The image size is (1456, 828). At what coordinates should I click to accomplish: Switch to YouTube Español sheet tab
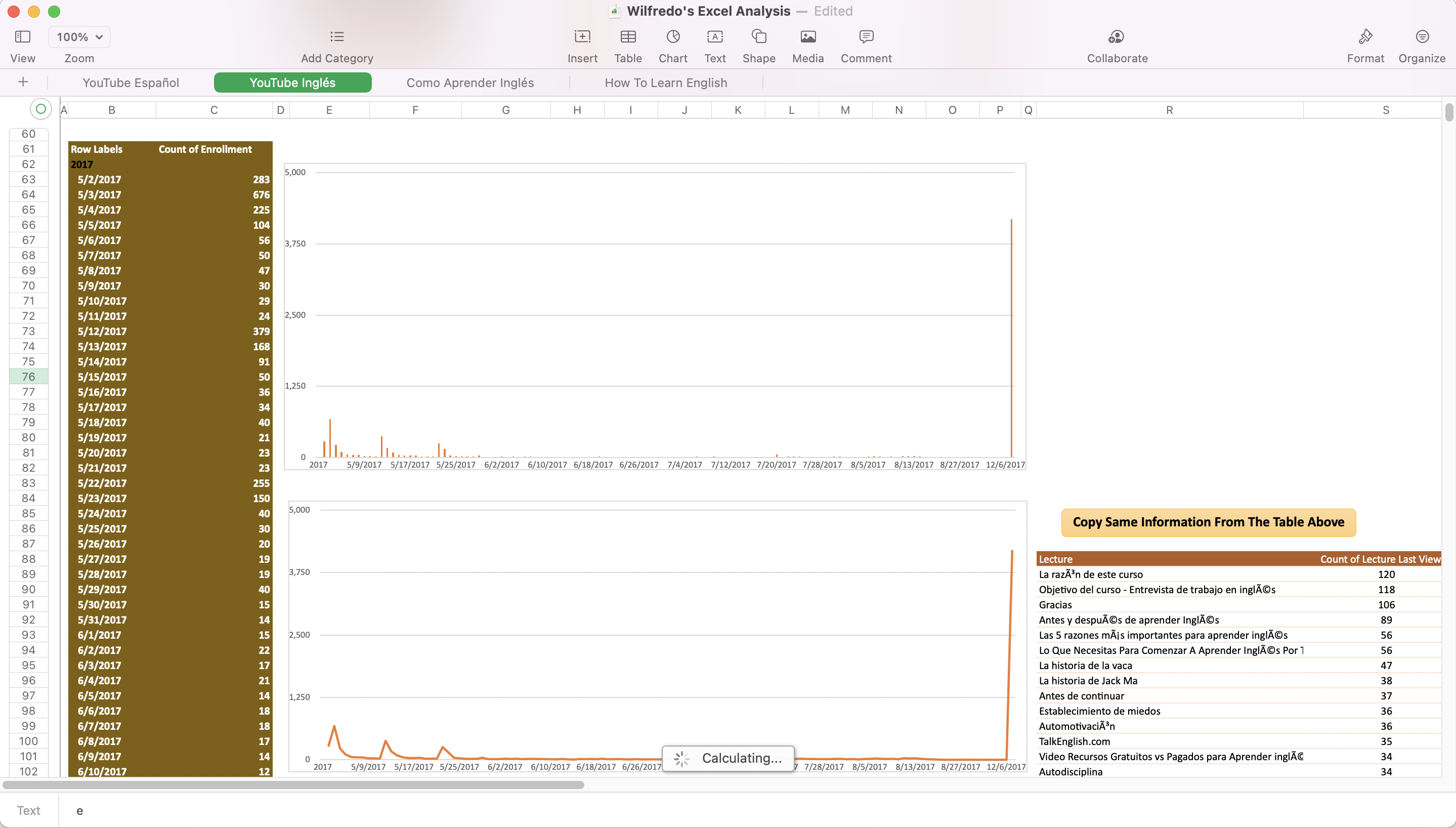pos(131,82)
